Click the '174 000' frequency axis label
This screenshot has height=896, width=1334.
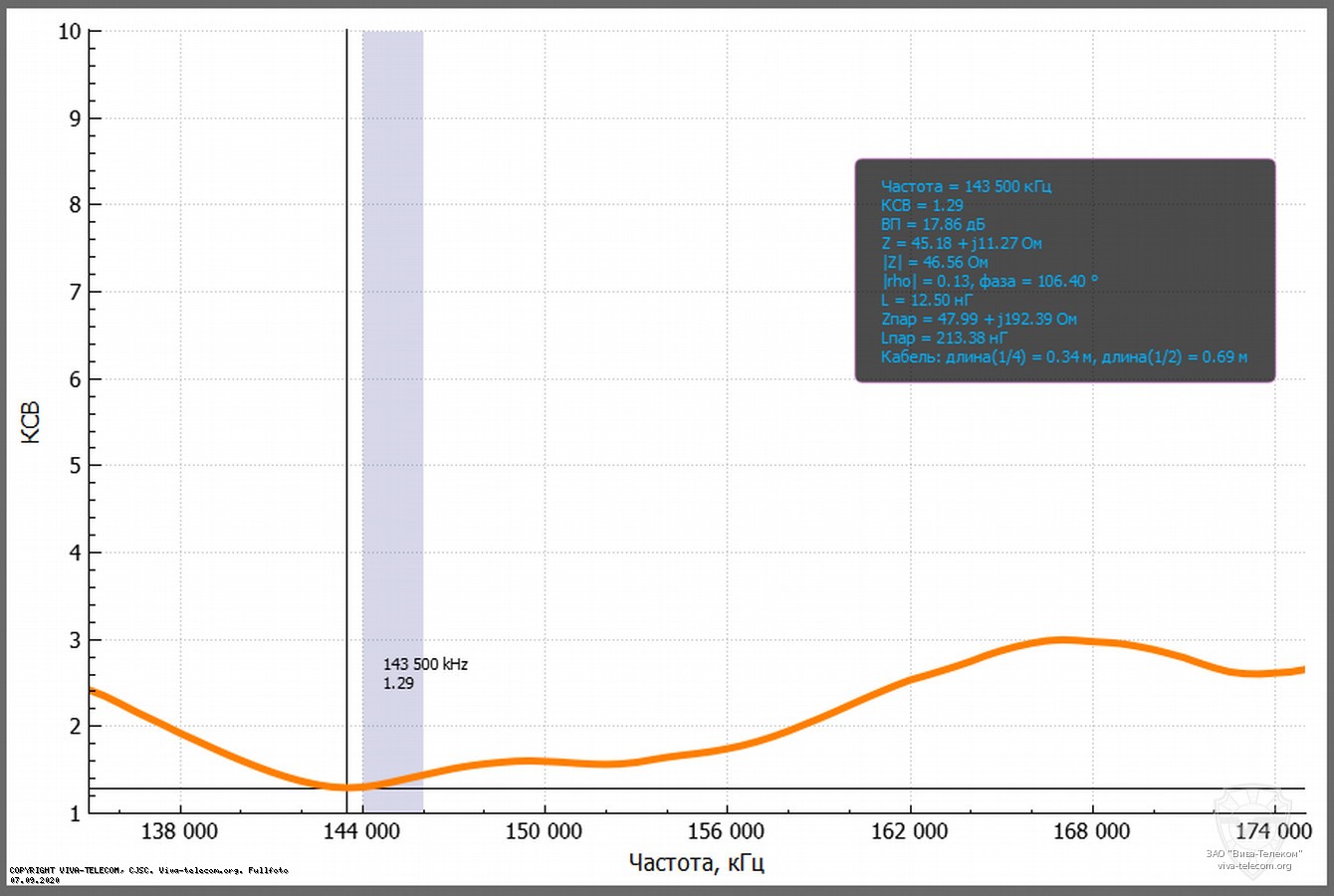pyautogui.click(x=1273, y=831)
